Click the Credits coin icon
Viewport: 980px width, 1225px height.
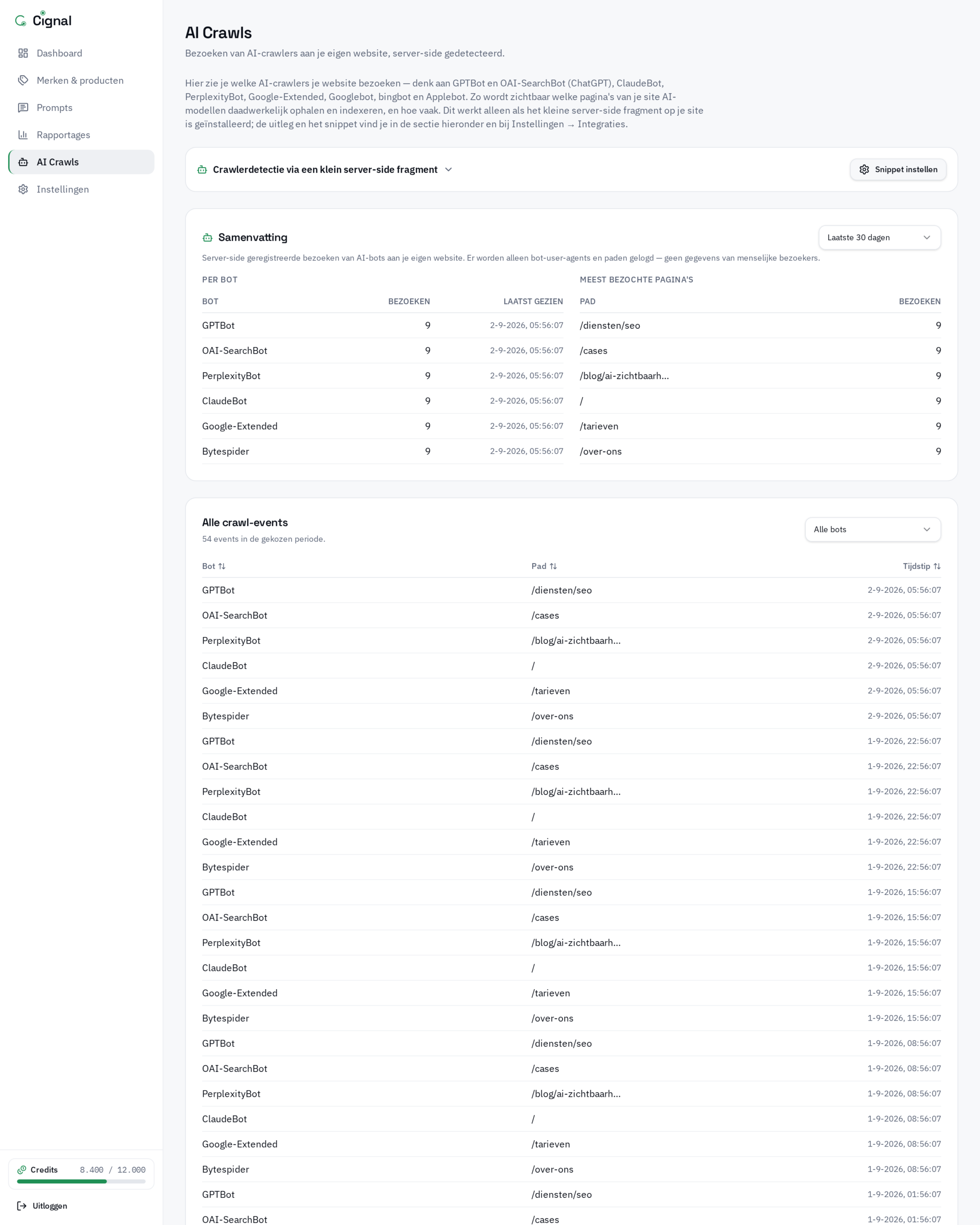22,1170
